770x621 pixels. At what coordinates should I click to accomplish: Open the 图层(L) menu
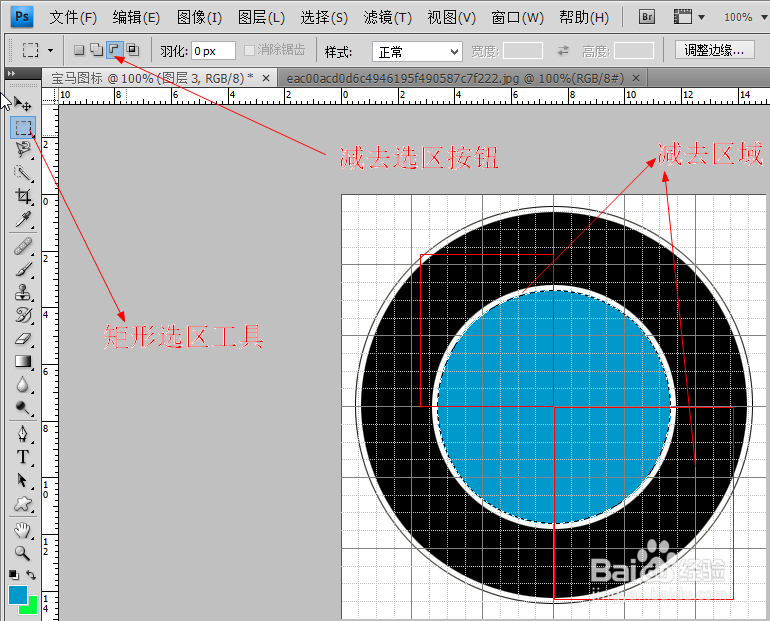pos(261,18)
